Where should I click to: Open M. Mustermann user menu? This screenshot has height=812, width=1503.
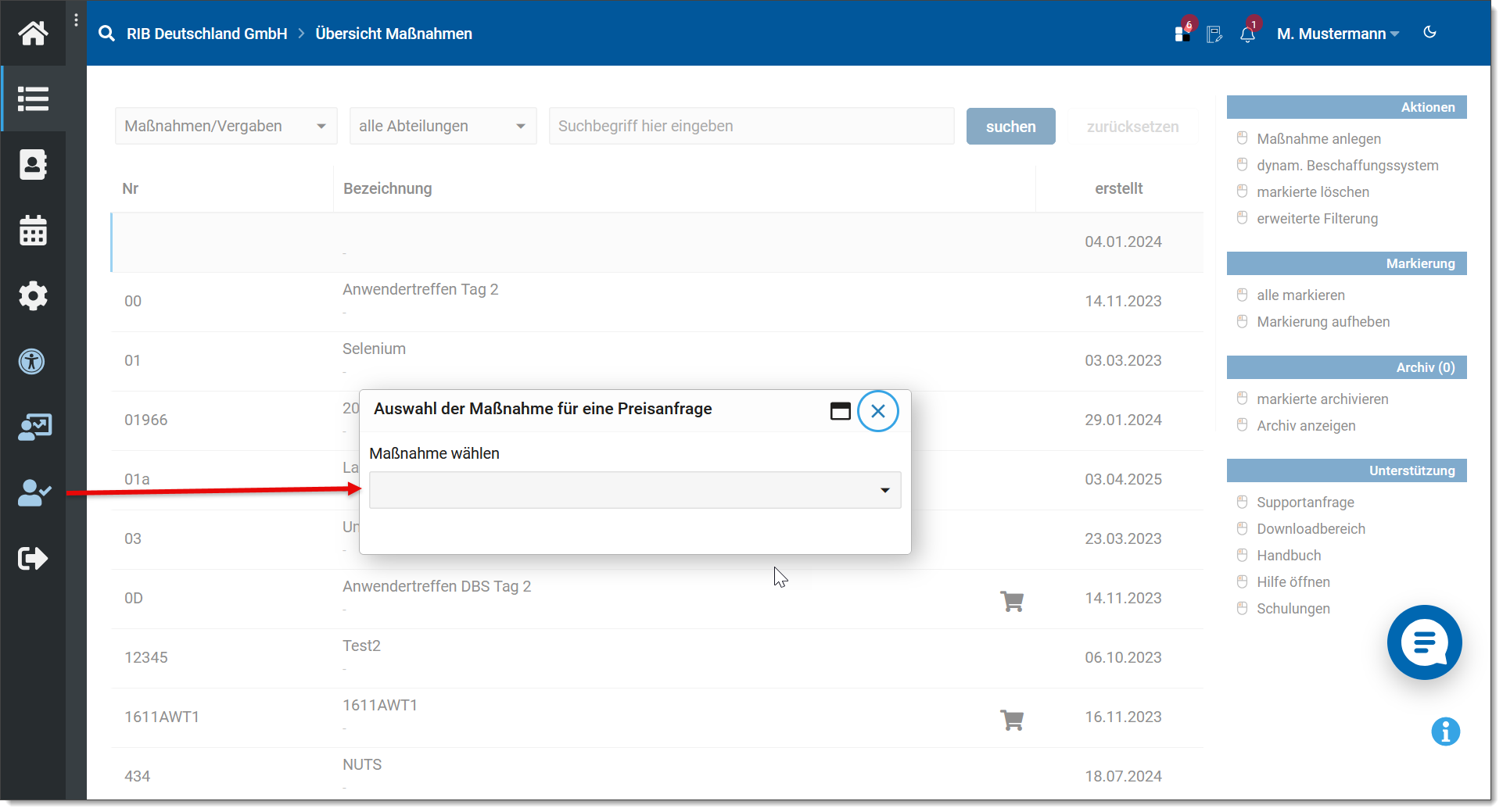(x=1337, y=34)
